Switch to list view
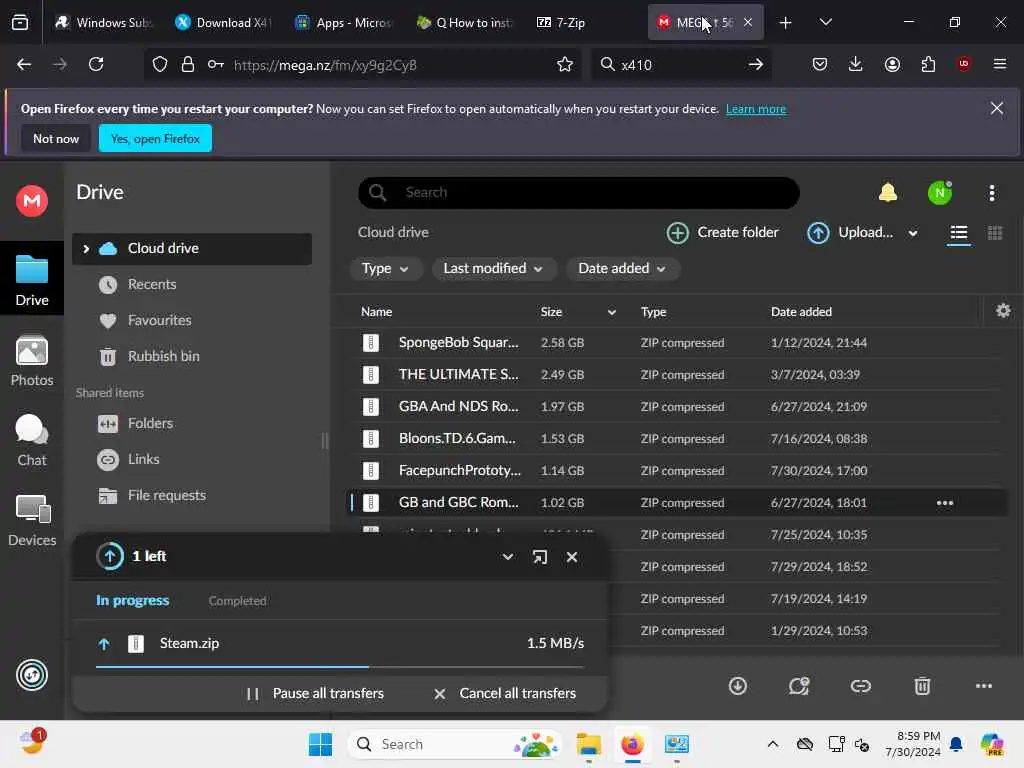The height and width of the screenshot is (768, 1024). point(958,233)
